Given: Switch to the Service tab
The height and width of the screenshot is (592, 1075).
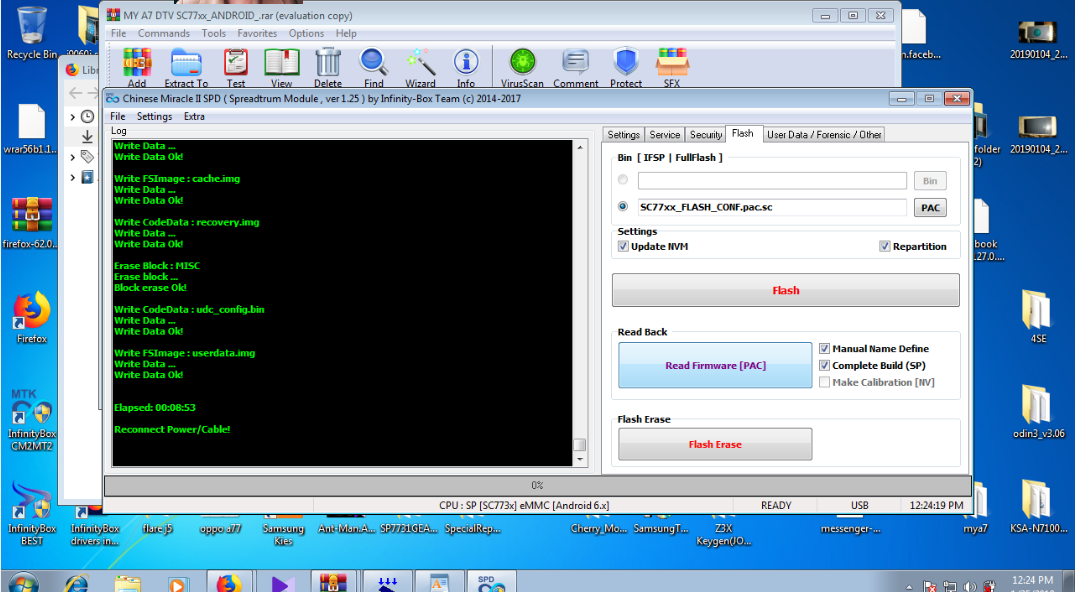Looking at the screenshot, I should pos(664,135).
